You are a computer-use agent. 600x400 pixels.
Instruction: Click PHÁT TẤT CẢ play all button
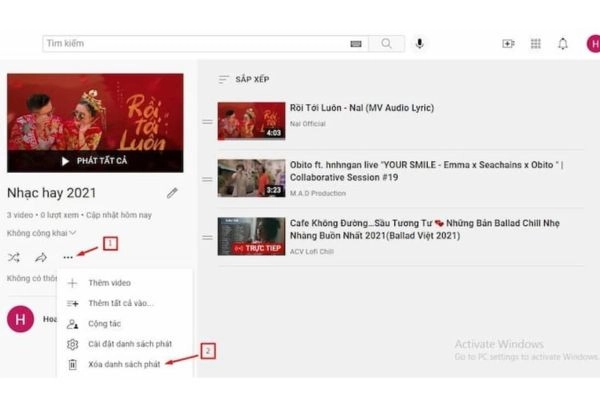point(95,161)
